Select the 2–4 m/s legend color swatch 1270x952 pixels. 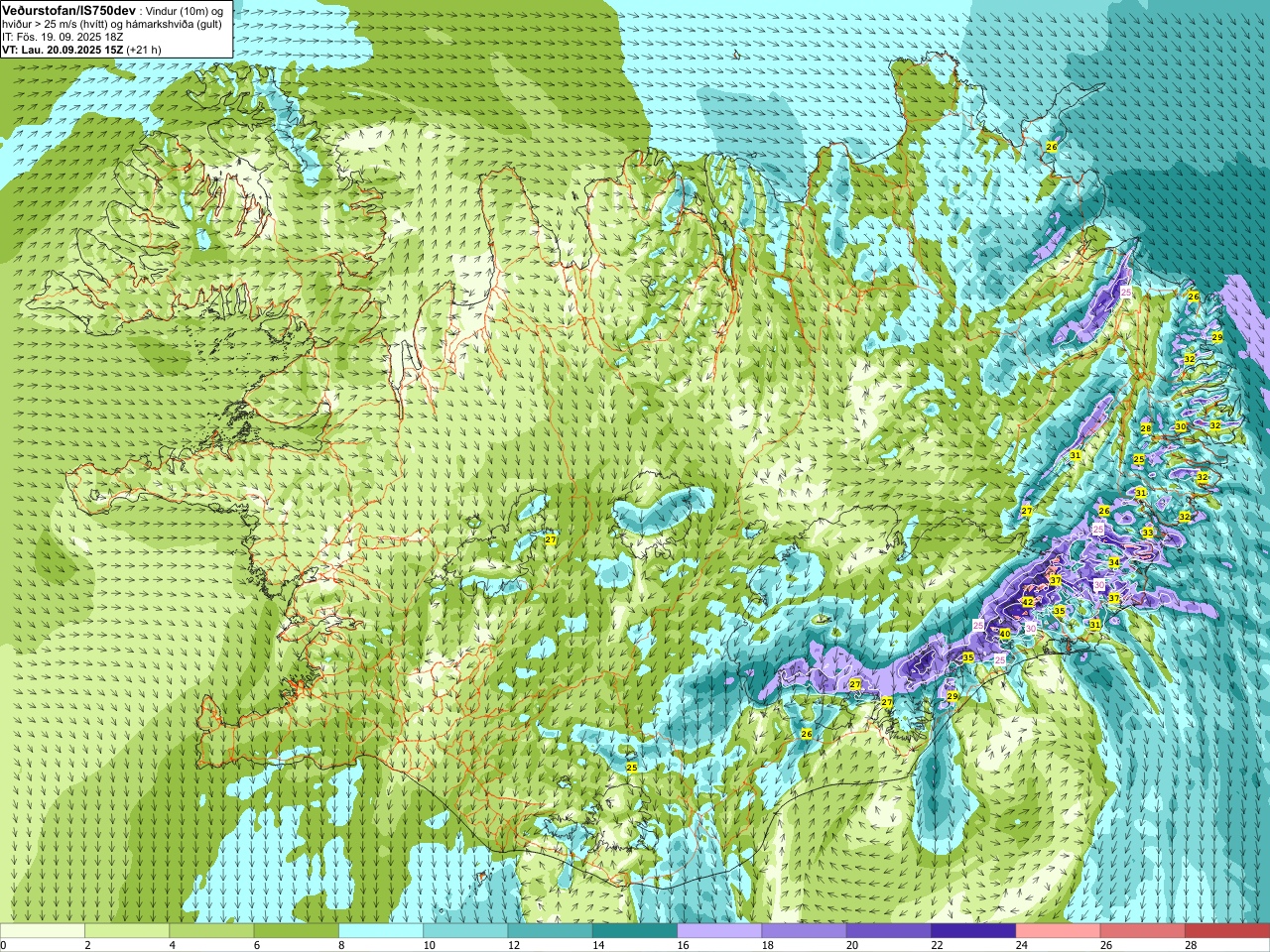pyautogui.click(x=127, y=931)
